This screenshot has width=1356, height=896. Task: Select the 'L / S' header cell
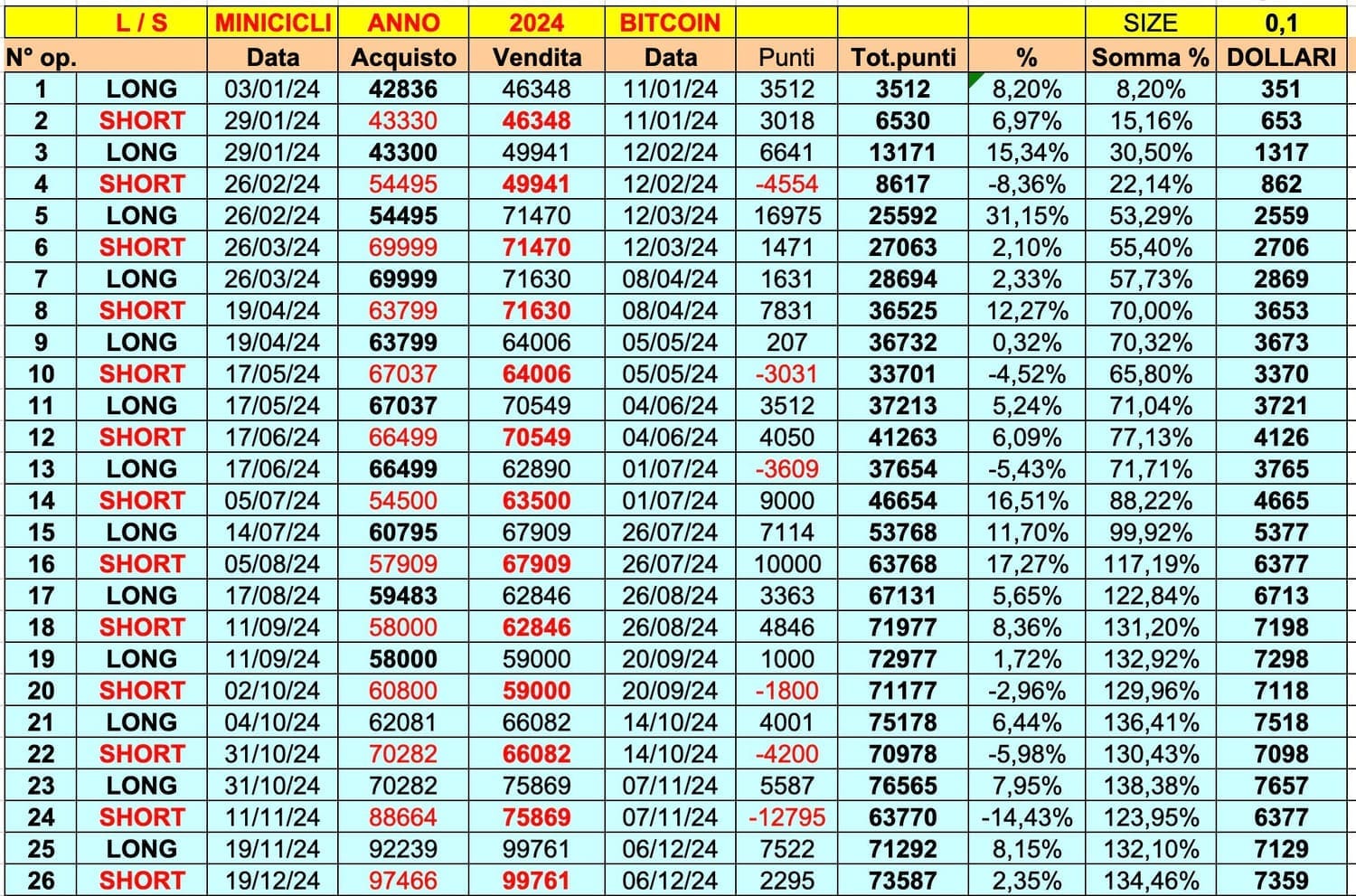142,23
